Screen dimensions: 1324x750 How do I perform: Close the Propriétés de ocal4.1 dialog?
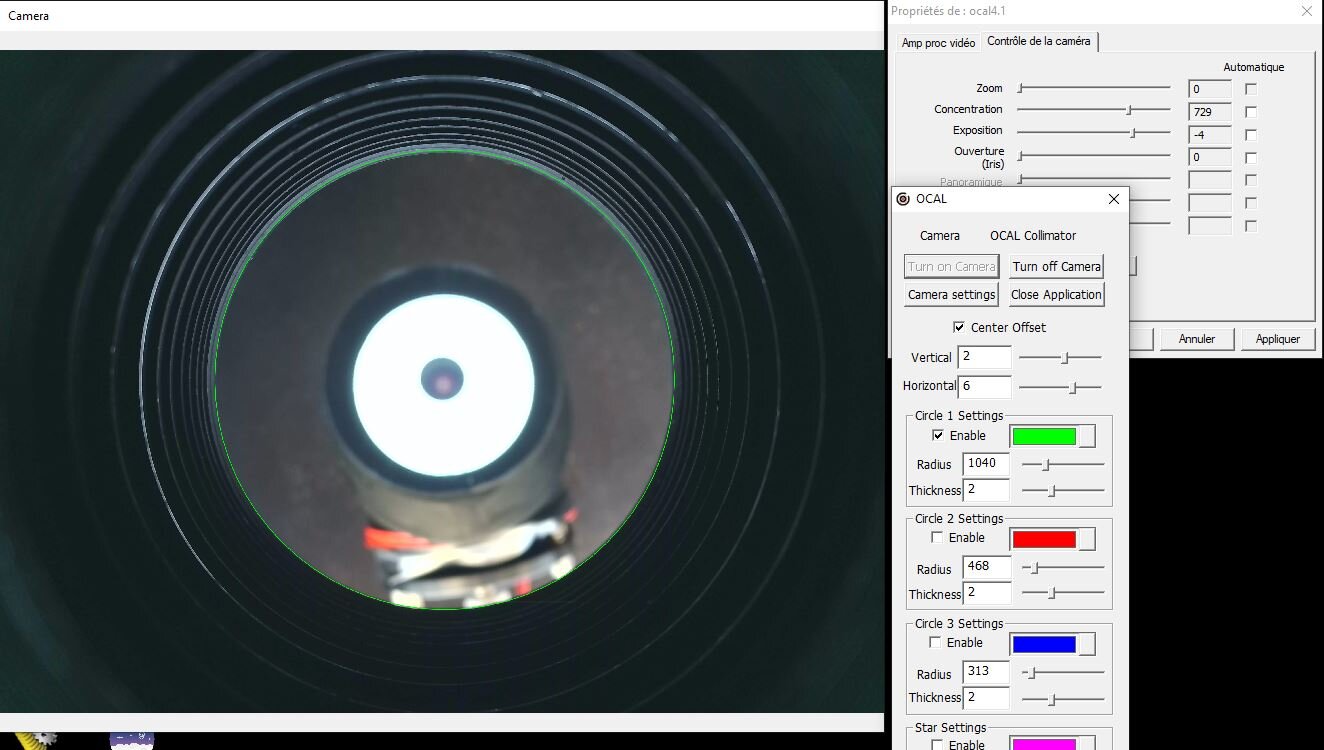[1306, 11]
